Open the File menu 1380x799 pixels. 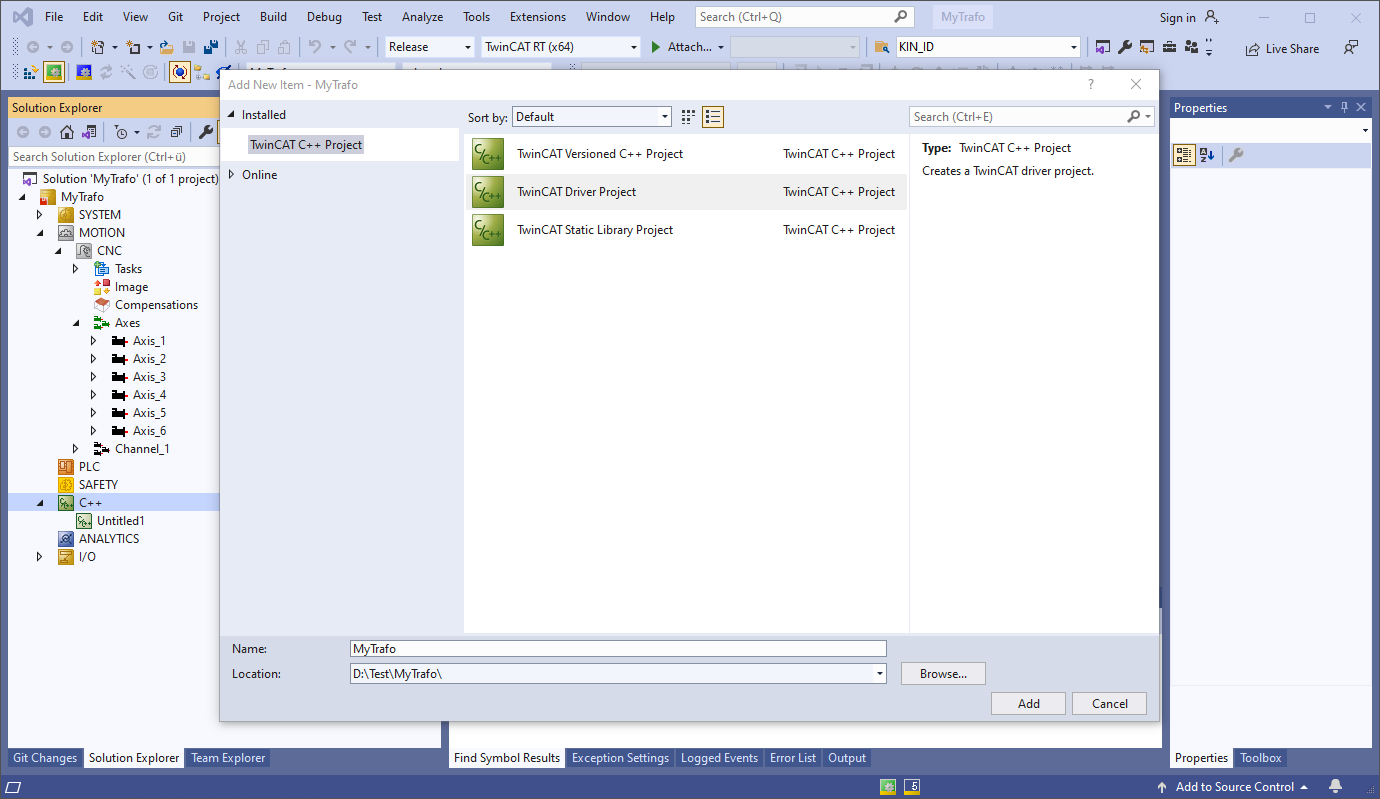54,17
